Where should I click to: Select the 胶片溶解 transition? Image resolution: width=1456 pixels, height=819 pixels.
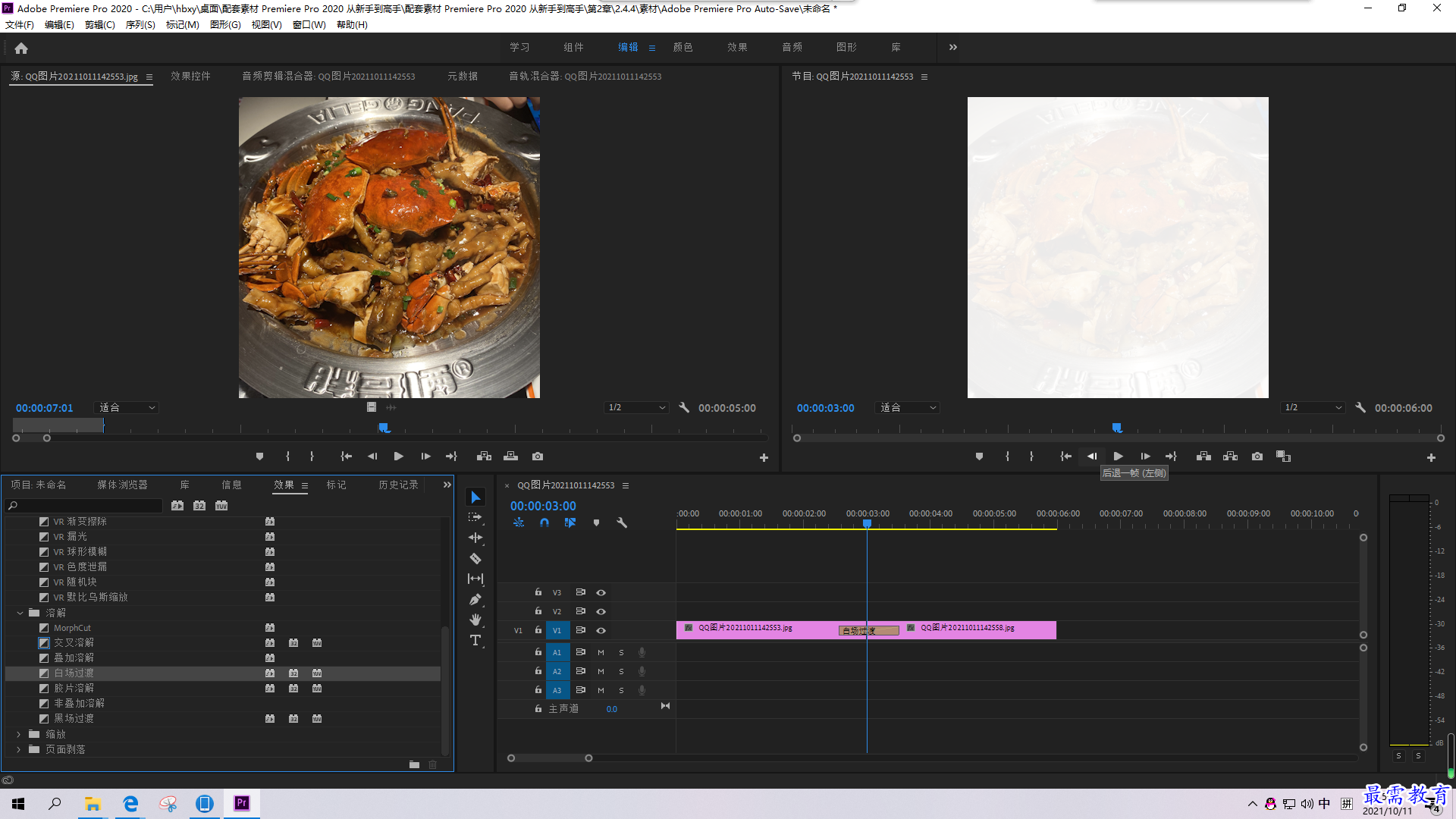point(74,689)
